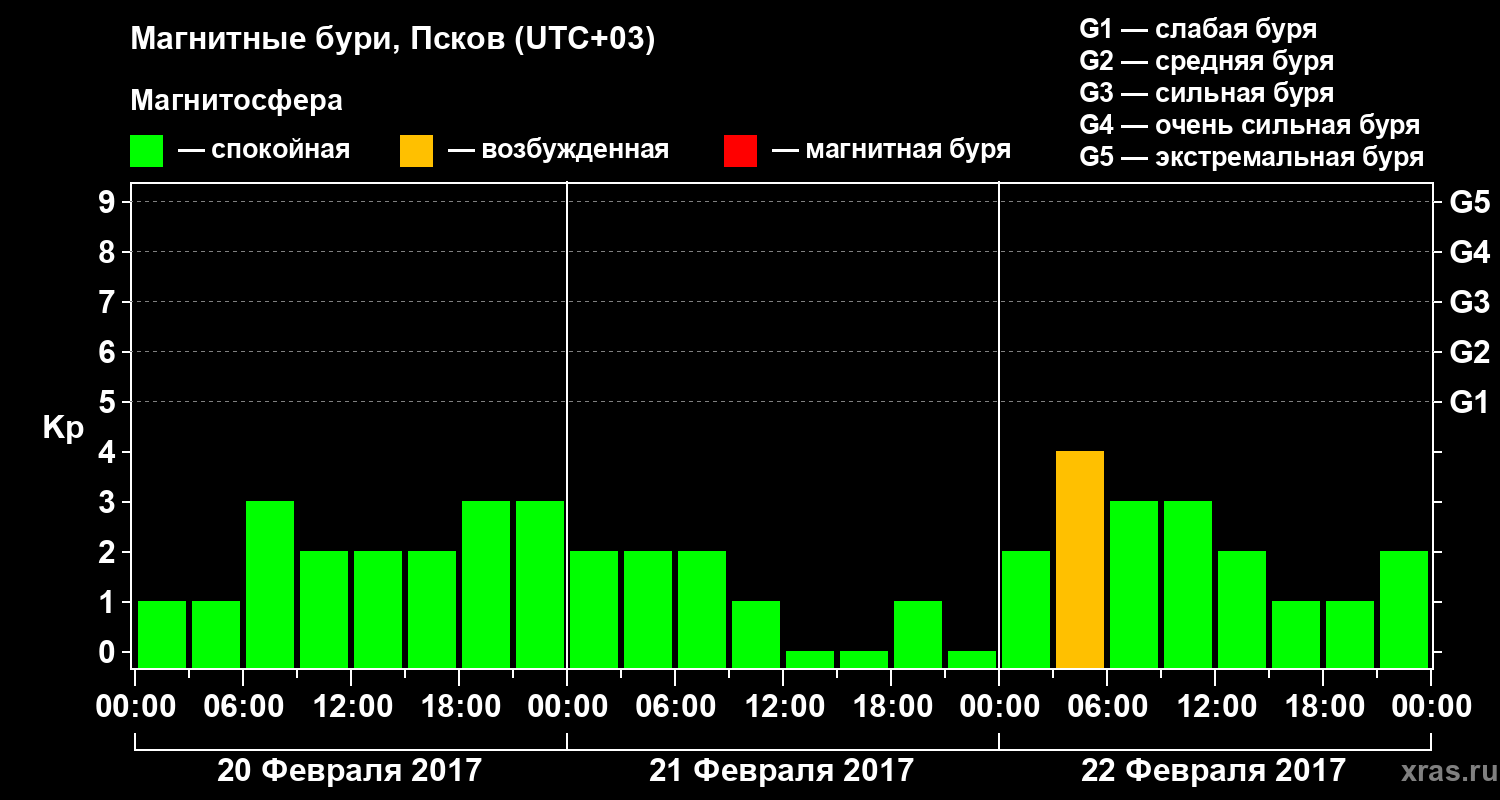Click the 12:00 time label for 22 February

[x=1215, y=707]
